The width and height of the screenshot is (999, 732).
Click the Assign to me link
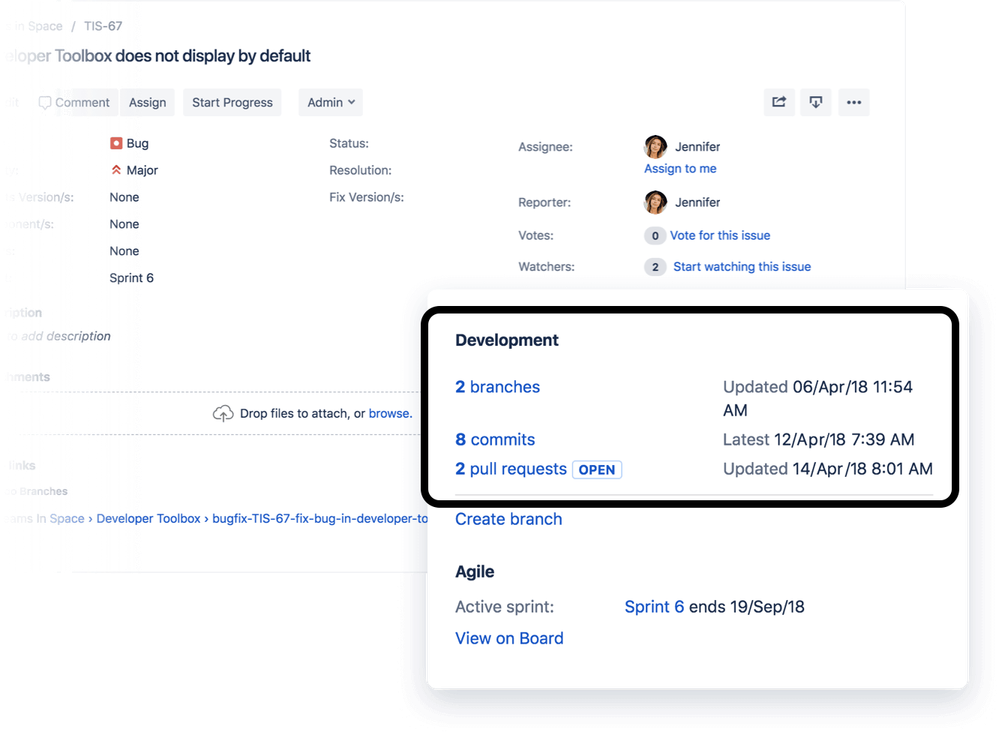pyautogui.click(x=680, y=169)
